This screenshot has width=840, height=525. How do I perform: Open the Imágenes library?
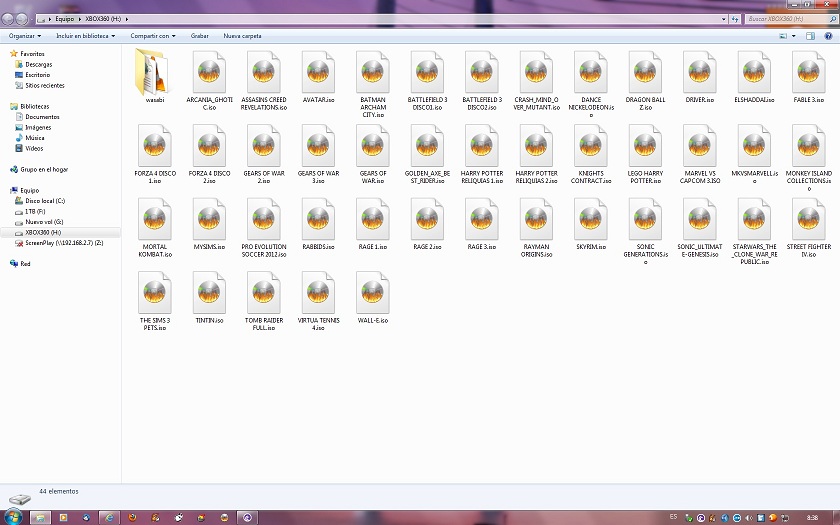(38, 128)
